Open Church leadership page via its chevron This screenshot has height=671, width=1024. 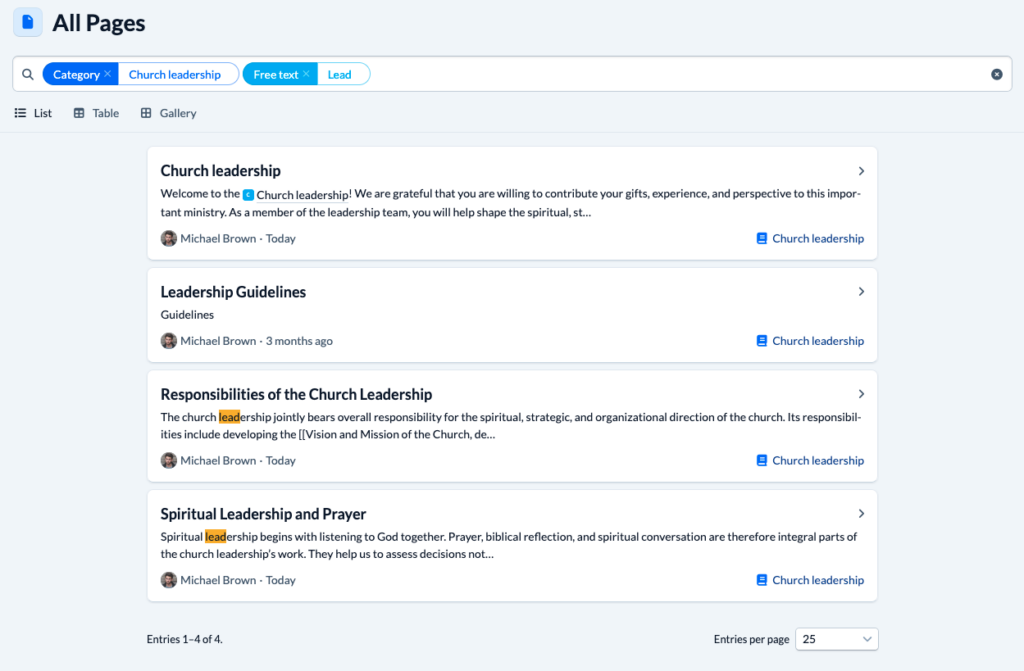coord(861,171)
